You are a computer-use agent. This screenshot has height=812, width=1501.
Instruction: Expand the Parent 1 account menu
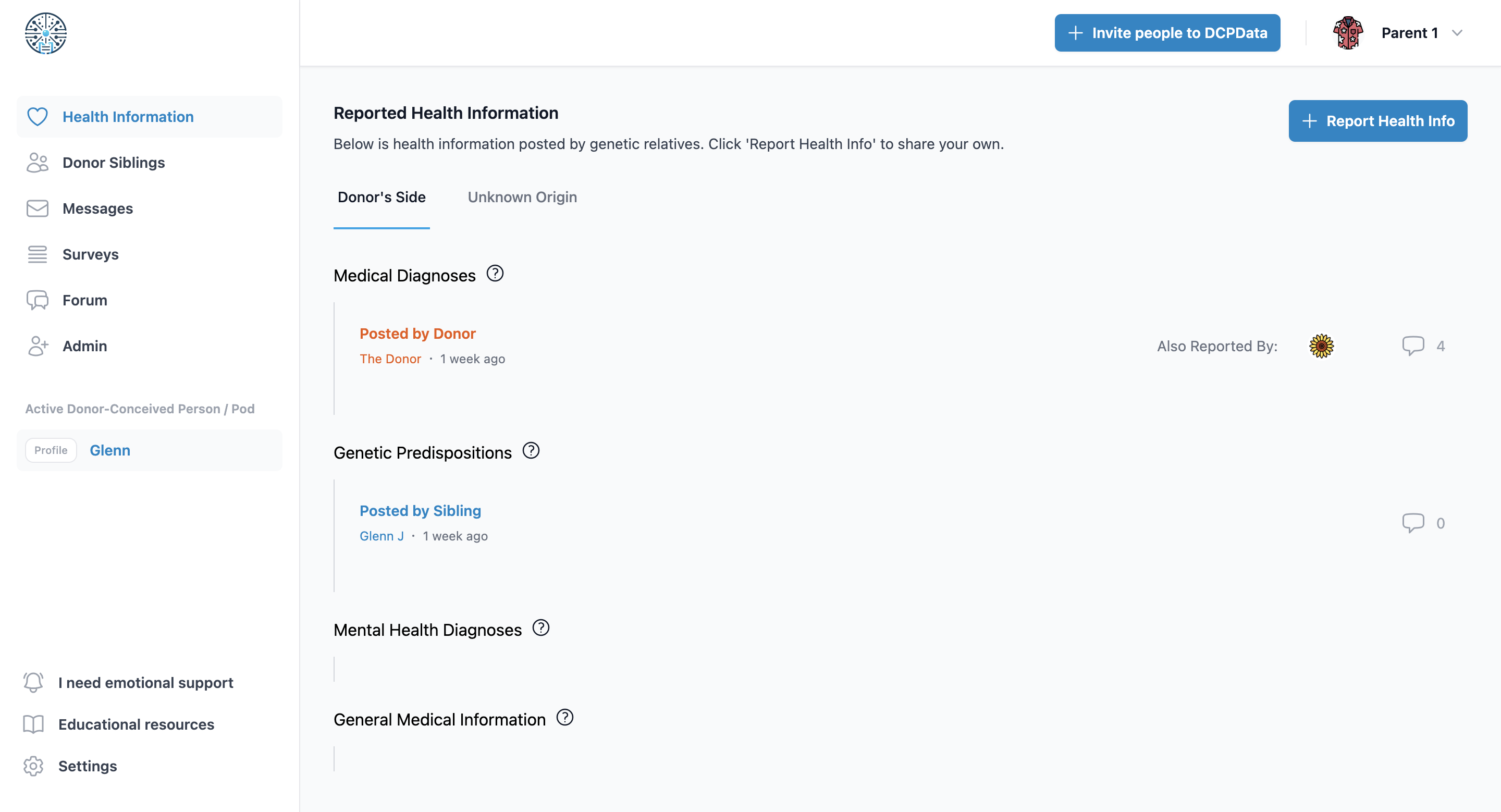click(x=1422, y=33)
